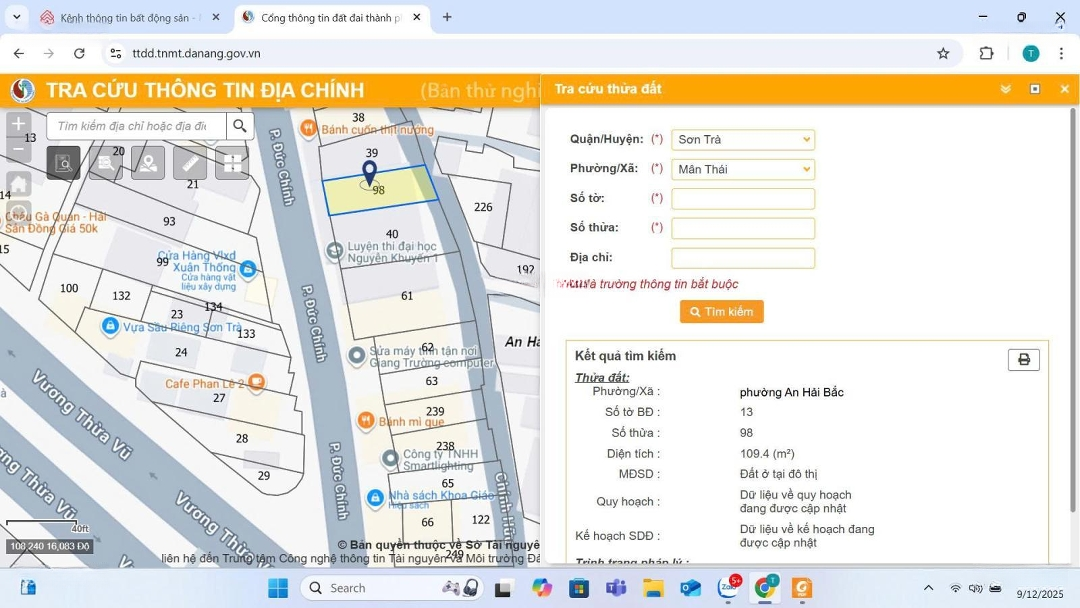This screenshot has width=1080, height=608.
Task: Zoom in on the map
Action: (19, 124)
